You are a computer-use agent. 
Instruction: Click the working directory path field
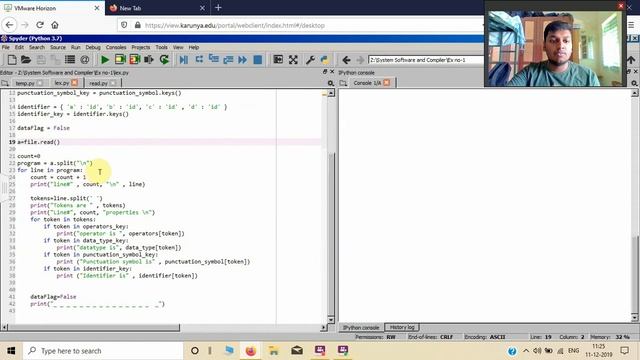coord(426,60)
